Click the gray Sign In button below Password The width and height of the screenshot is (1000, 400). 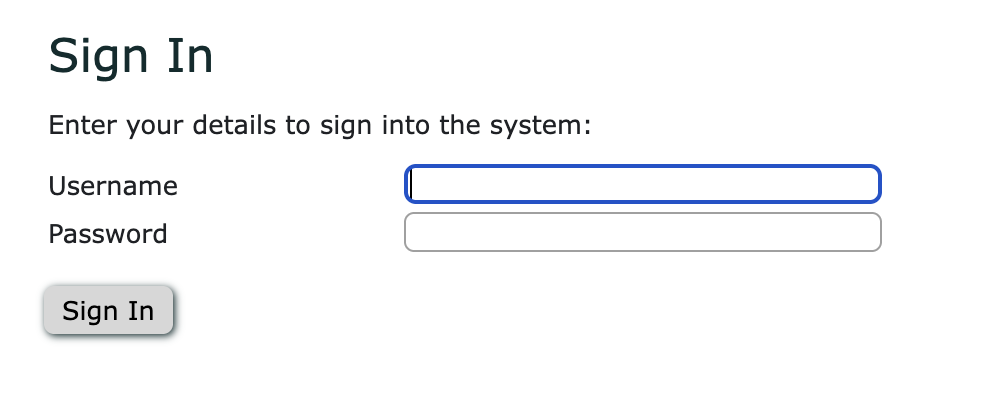[x=108, y=311]
